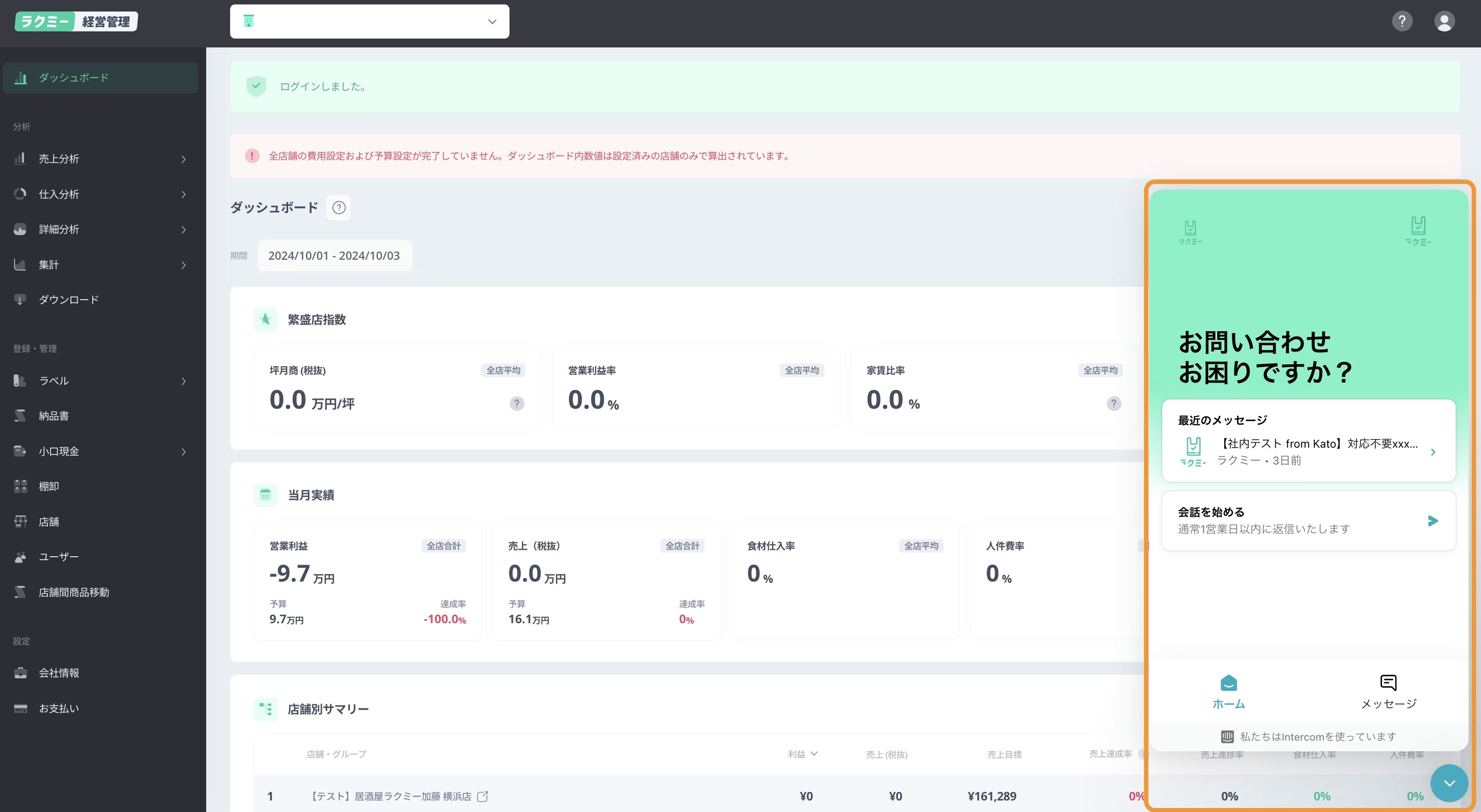Screen dimensions: 1481x812
Task: Open external link icon beside 横浜店
Action: click(x=482, y=796)
